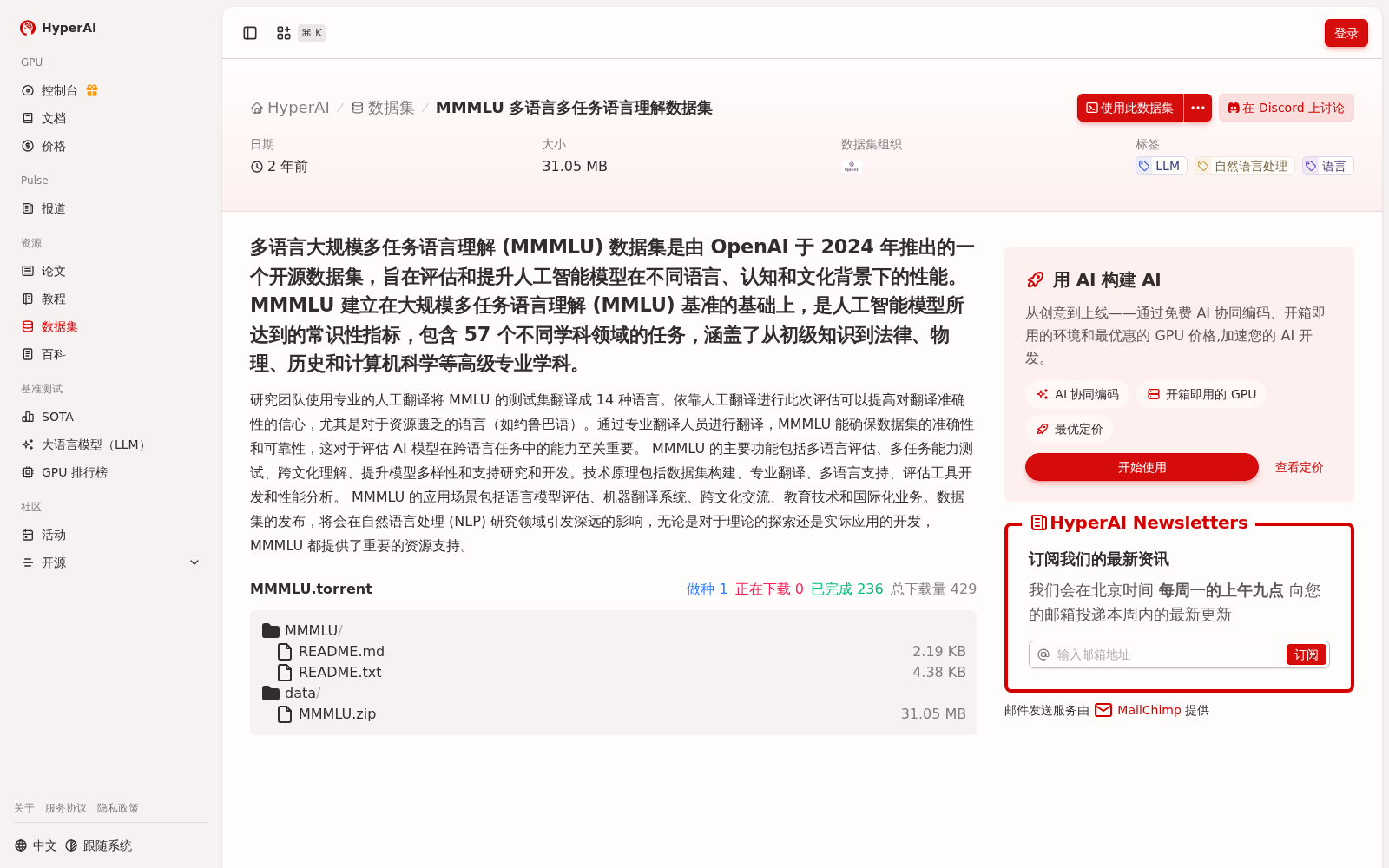Select the MMMLU.zip file name
This screenshot has width=1389, height=868.
(337, 713)
